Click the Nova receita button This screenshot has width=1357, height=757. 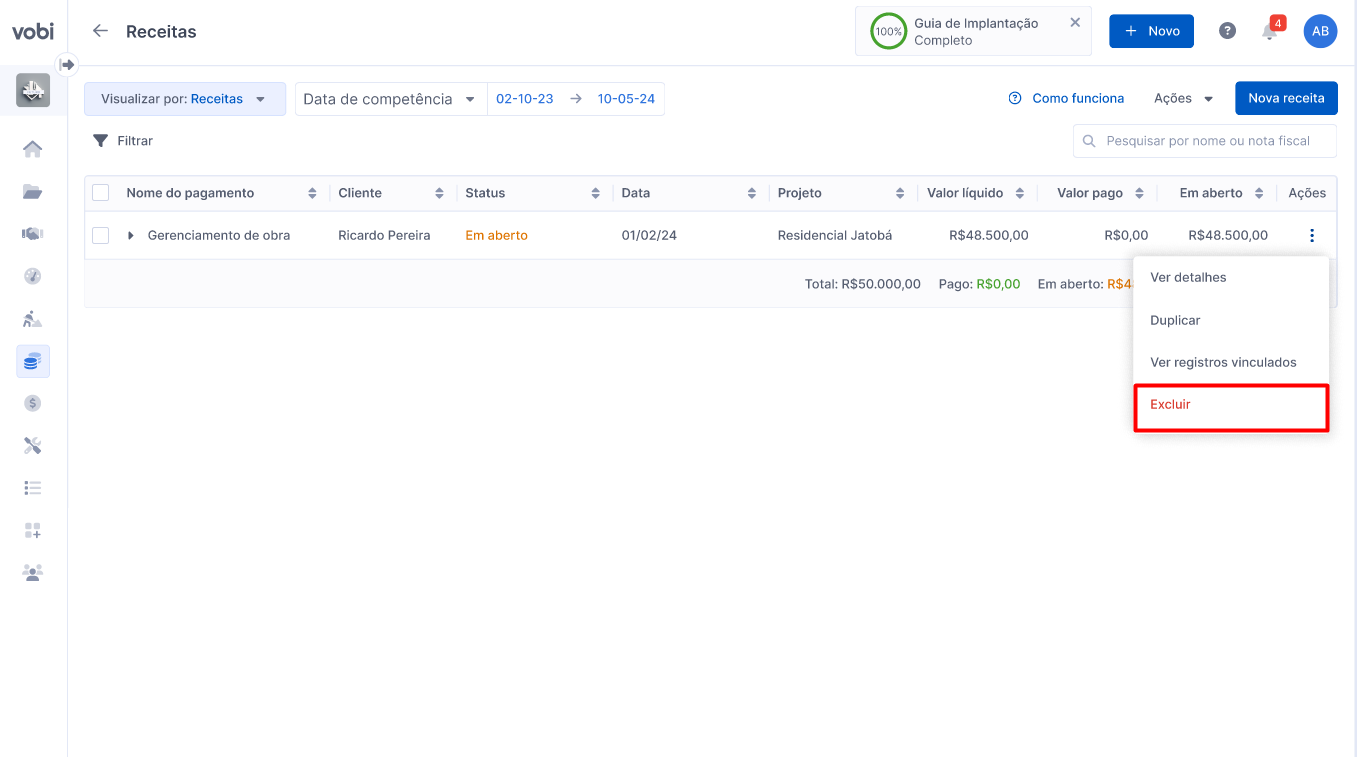1286,98
